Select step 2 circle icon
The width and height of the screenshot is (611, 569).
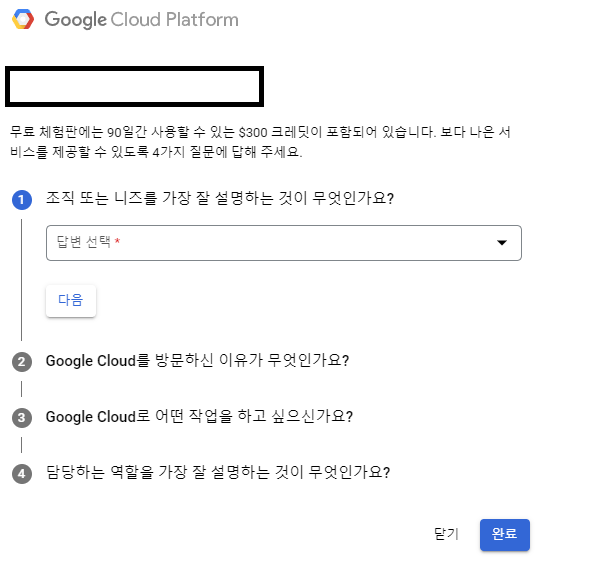coord(22,362)
